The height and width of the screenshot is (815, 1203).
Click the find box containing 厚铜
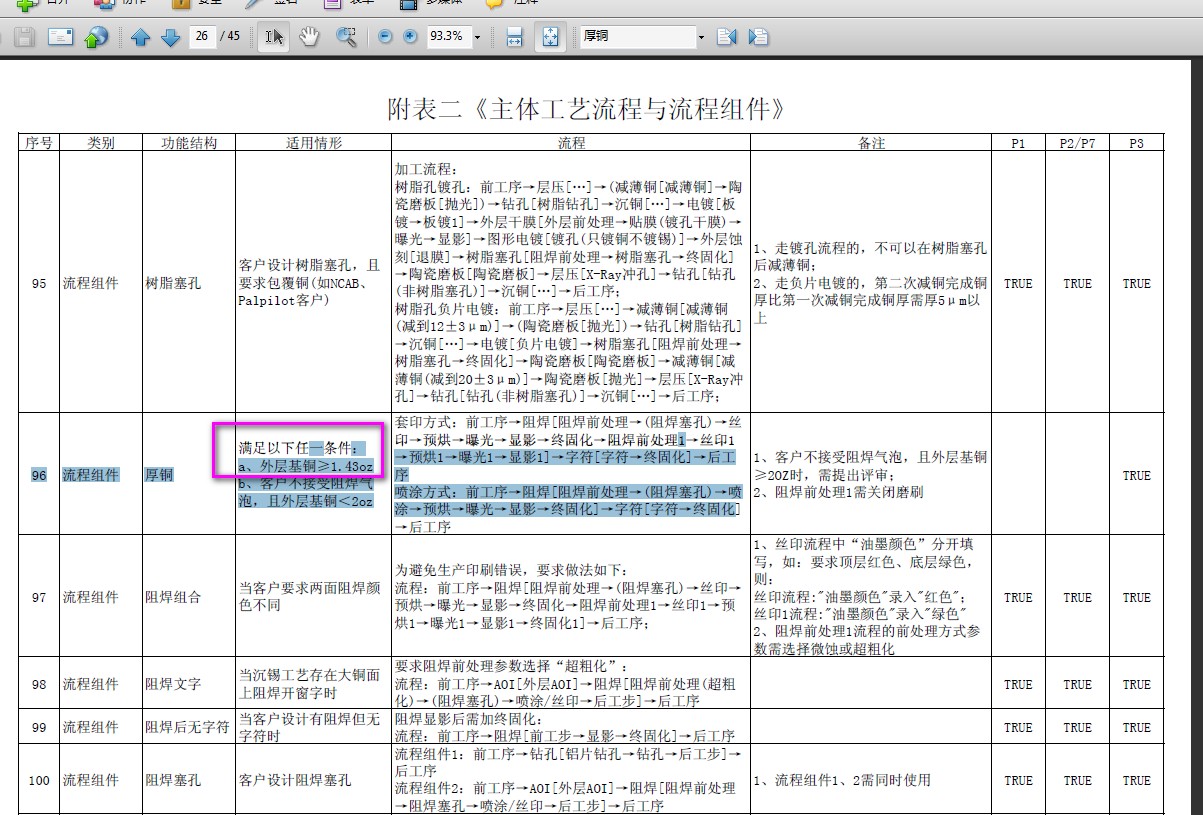tap(637, 36)
